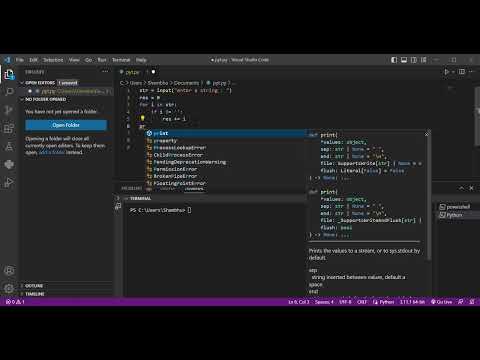
Task: Open Explorer panel More Actions ellipsis
Action: pyautogui.click(x=105, y=71)
